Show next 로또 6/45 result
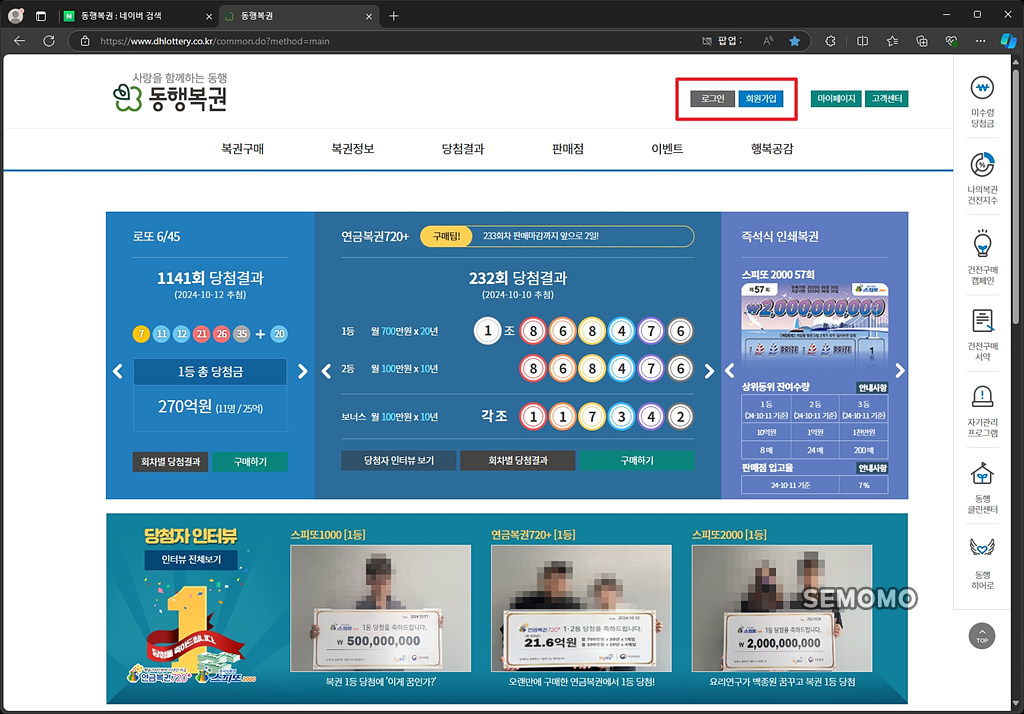 [302, 371]
